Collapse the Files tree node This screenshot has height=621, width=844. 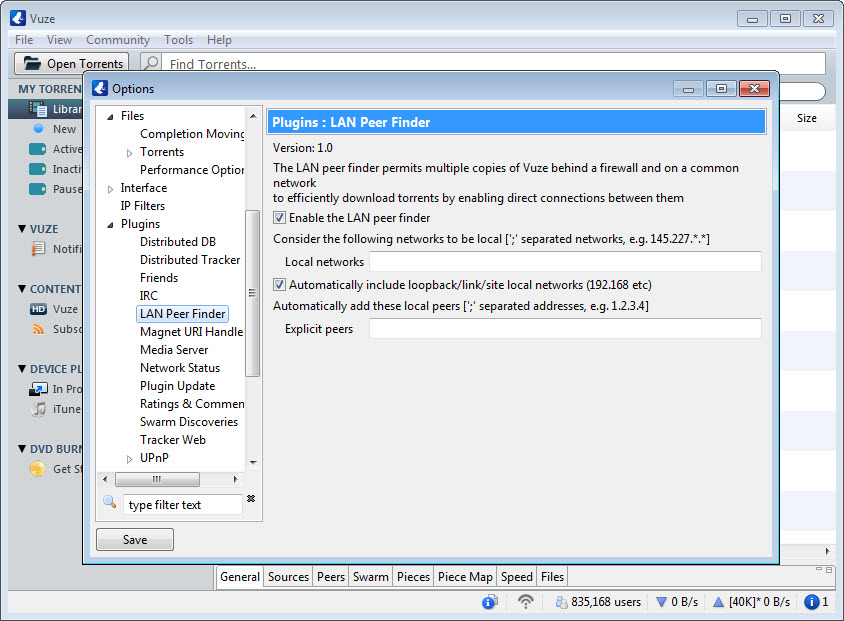(x=110, y=117)
